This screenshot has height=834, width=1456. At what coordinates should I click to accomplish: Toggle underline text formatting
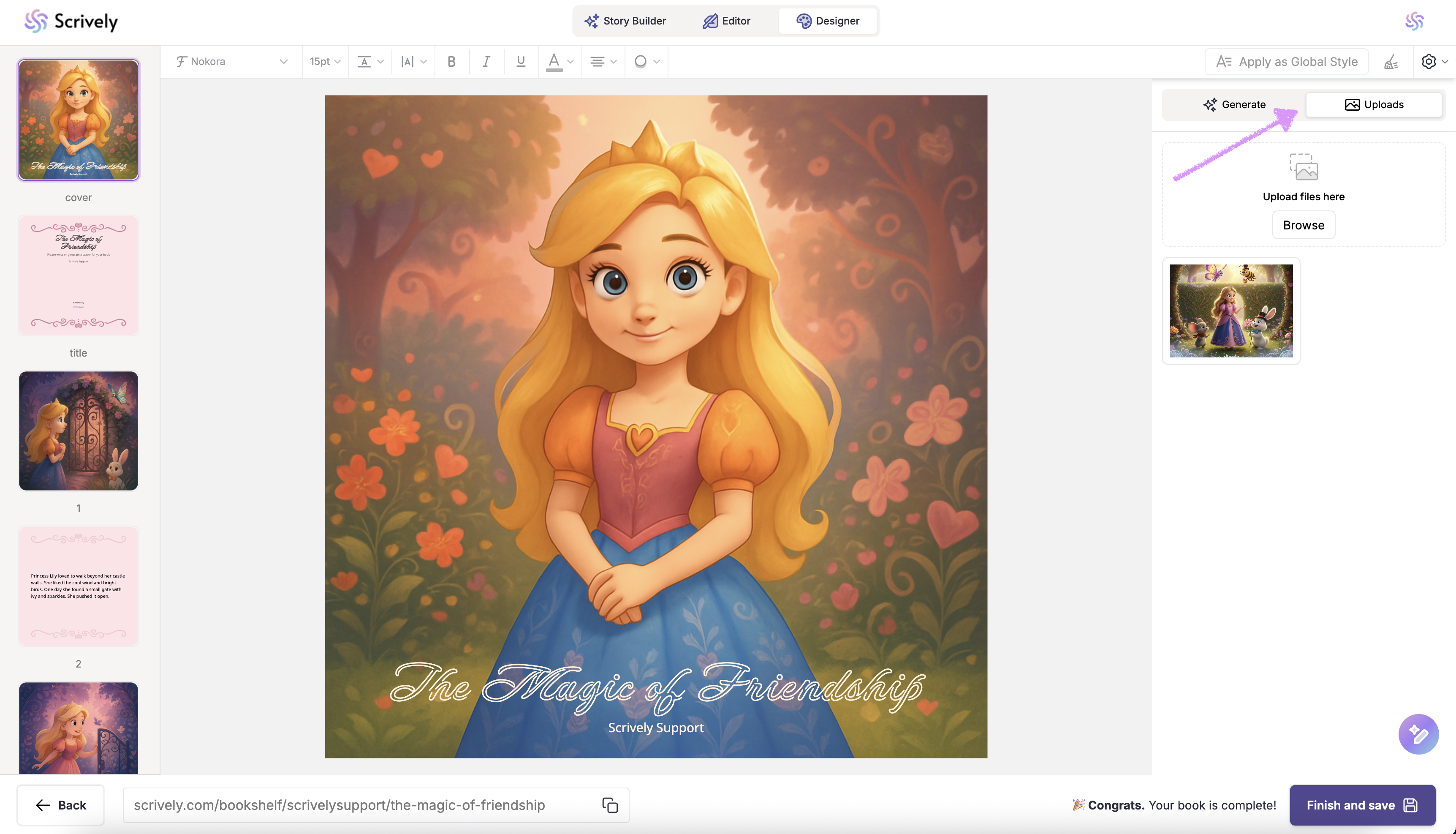click(x=520, y=61)
